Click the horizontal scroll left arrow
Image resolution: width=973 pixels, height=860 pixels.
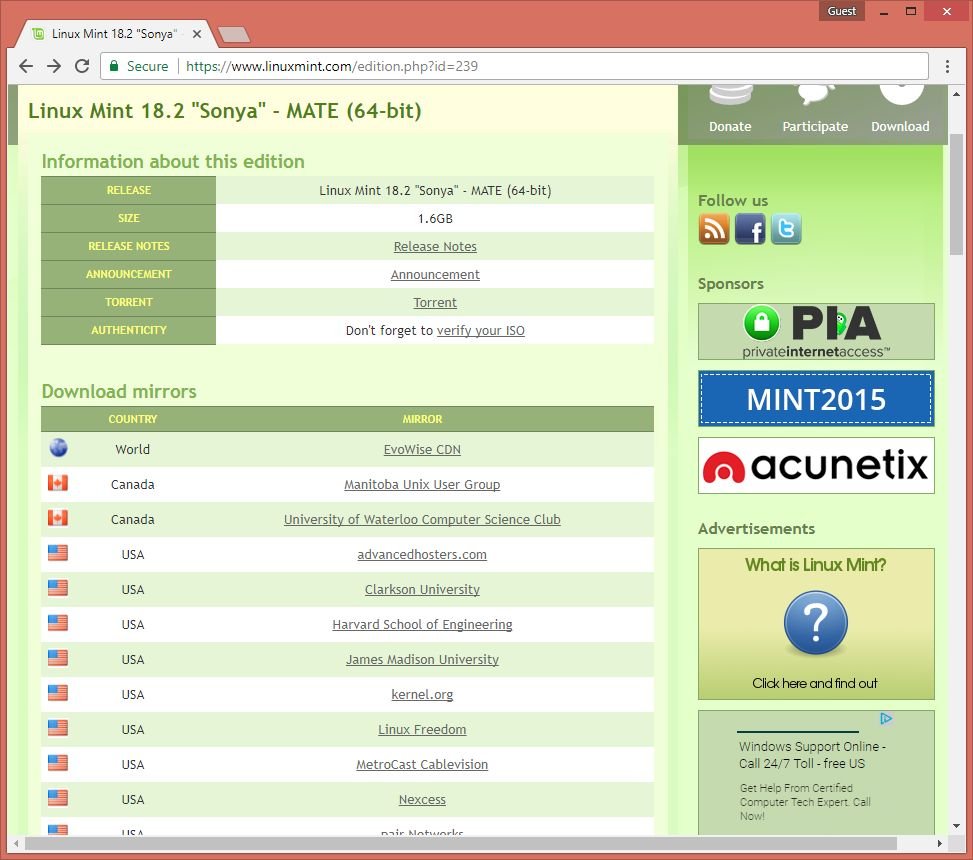click(16, 843)
